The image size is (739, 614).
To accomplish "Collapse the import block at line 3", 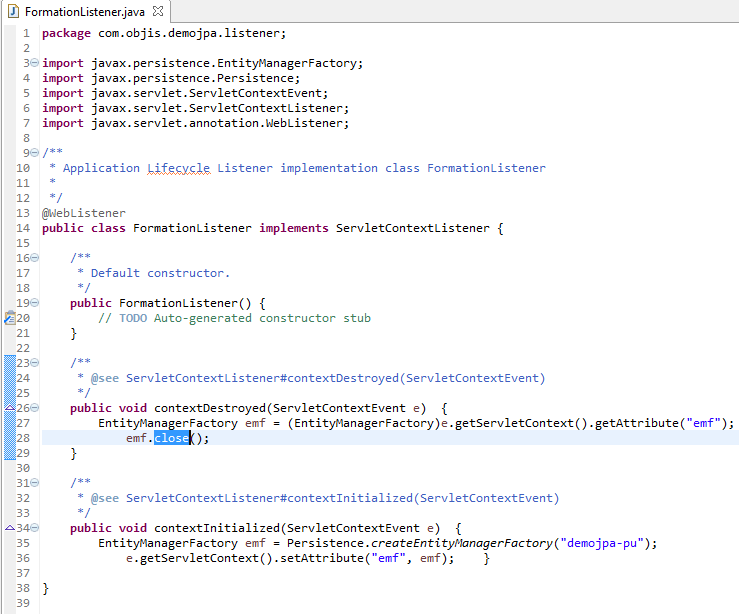I will (x=35, y=63).
